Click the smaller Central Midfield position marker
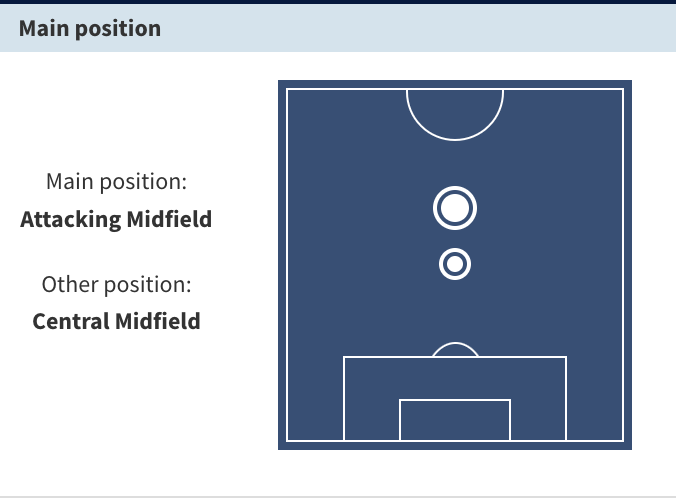Screen dimensions: 676x498 [x=455, y=264]
